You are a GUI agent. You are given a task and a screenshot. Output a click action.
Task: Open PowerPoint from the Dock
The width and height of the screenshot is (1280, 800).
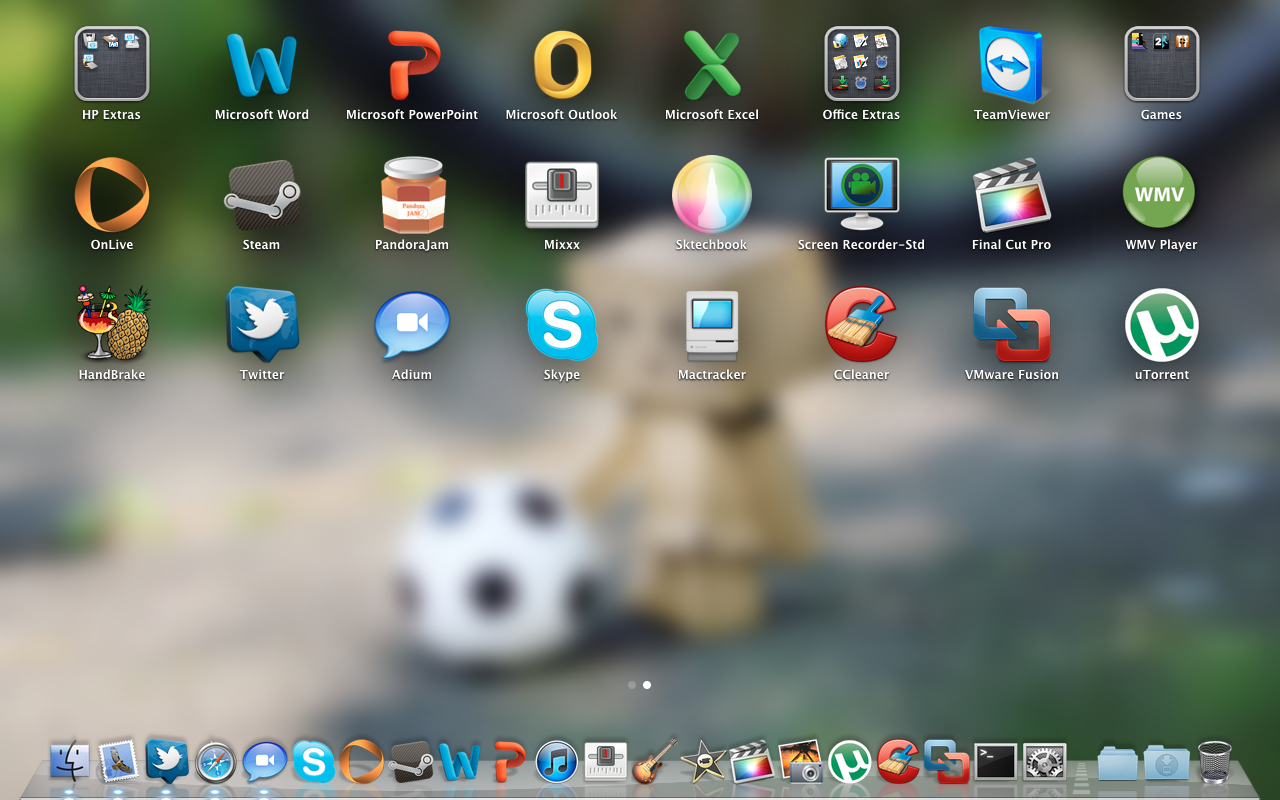point(509,762)
